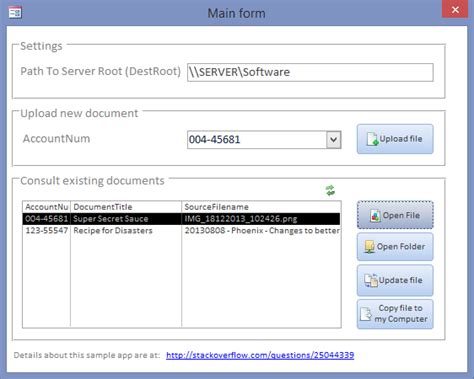Click the Update file button
The image size is (474, 379).
(x=395, y=280)
